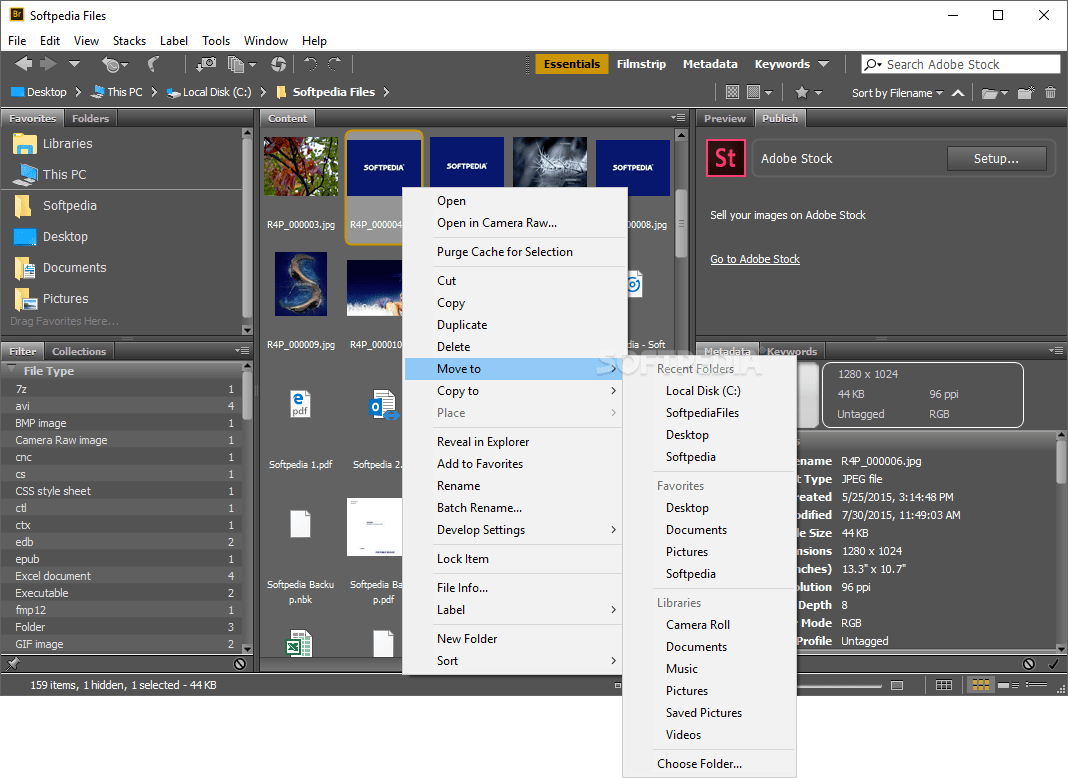The width and height of the screenshot is (1068, 778).
Task: Pin the filter with the pushpin icon
Action: (13, 664)
